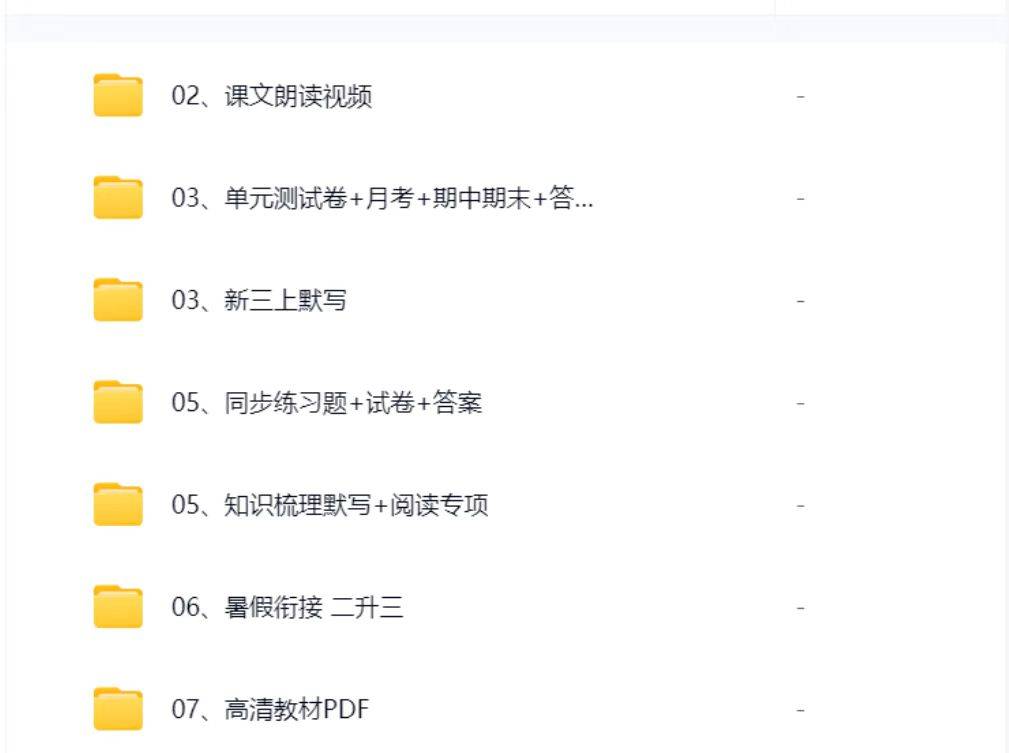
Task: Click the size dash in 02、课文朗读视频 row
Action: pyautogui.click(x=801, y=97)
